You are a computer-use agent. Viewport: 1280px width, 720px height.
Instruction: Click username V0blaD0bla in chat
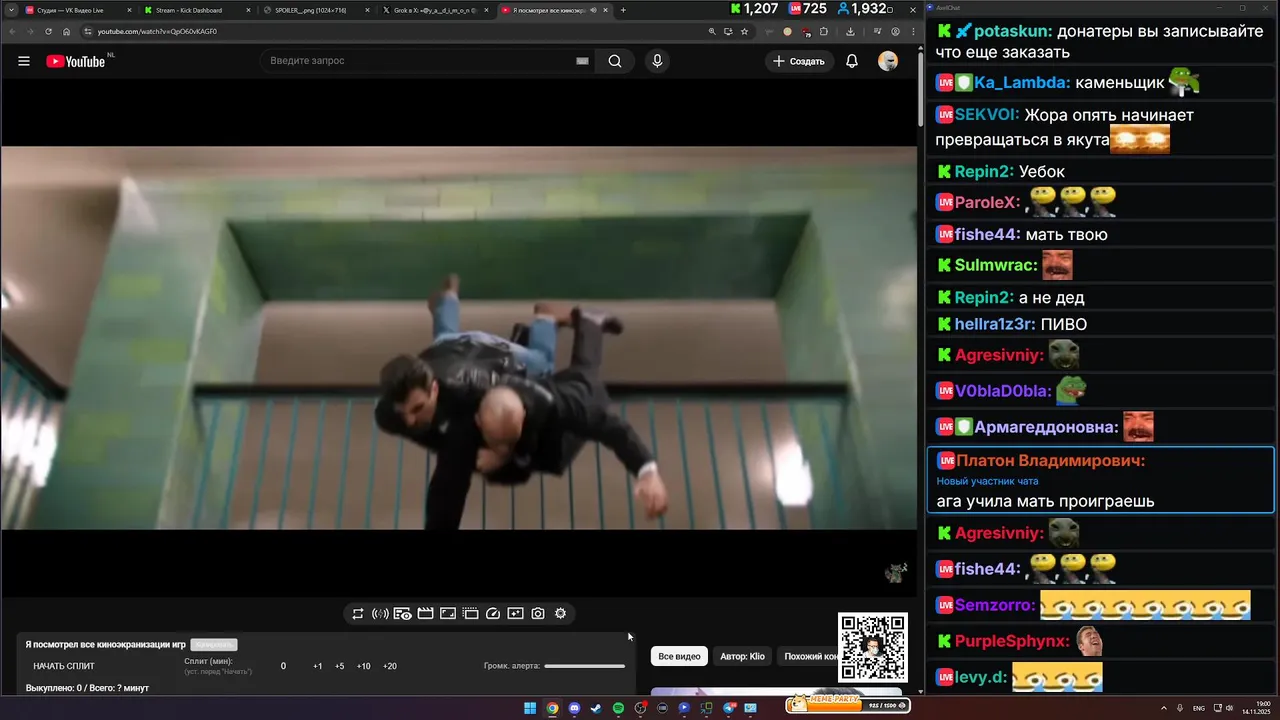tap(1003, 391)
